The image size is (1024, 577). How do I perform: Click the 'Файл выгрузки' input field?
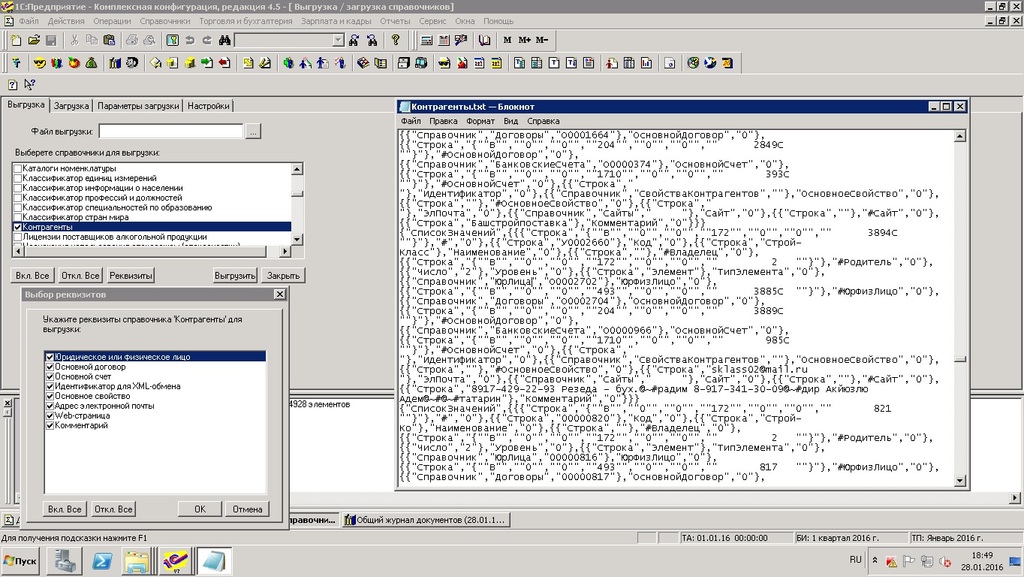[x=171, y=132]
